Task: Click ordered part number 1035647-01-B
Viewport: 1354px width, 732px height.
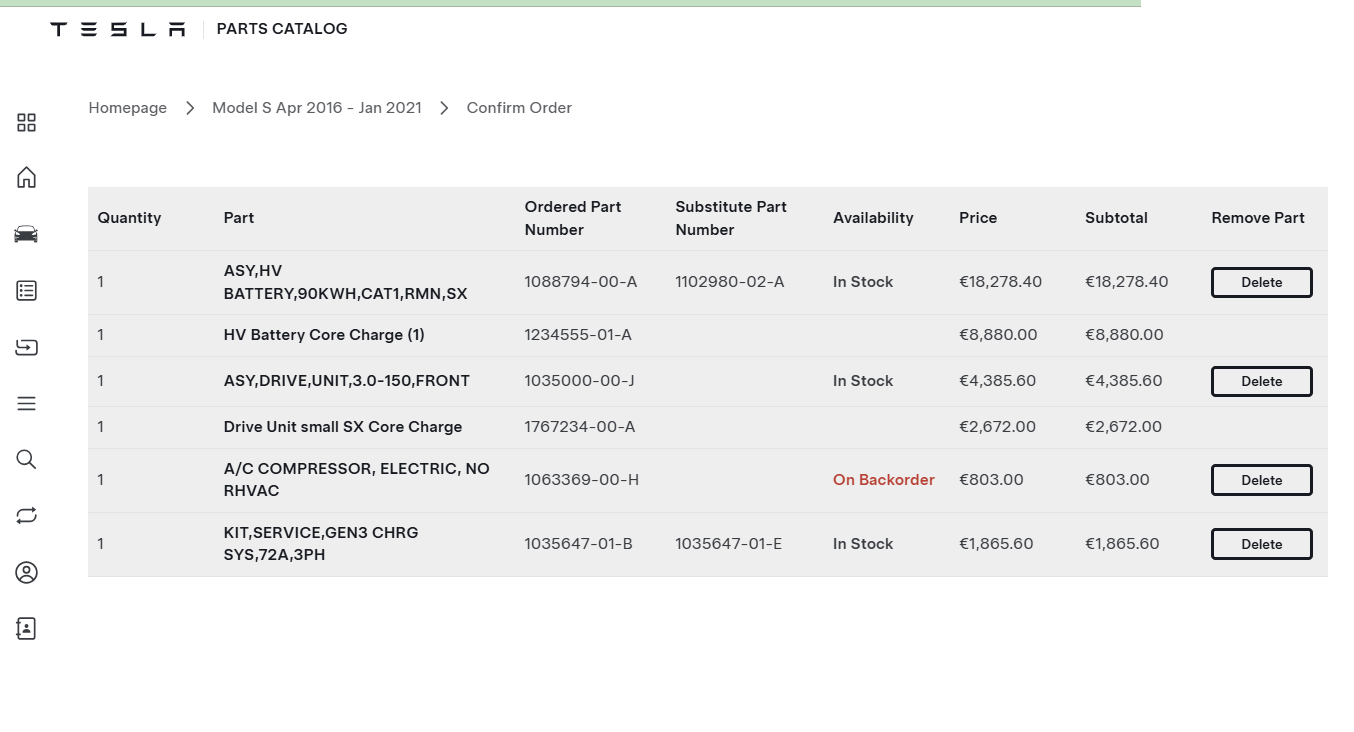Action: [x=579, y=544]
